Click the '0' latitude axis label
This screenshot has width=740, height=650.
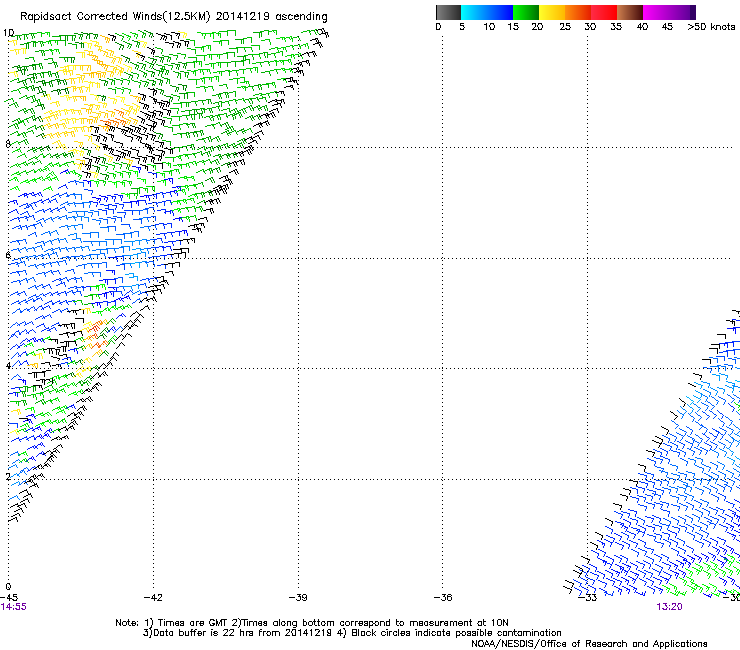(x=8, y=587)
